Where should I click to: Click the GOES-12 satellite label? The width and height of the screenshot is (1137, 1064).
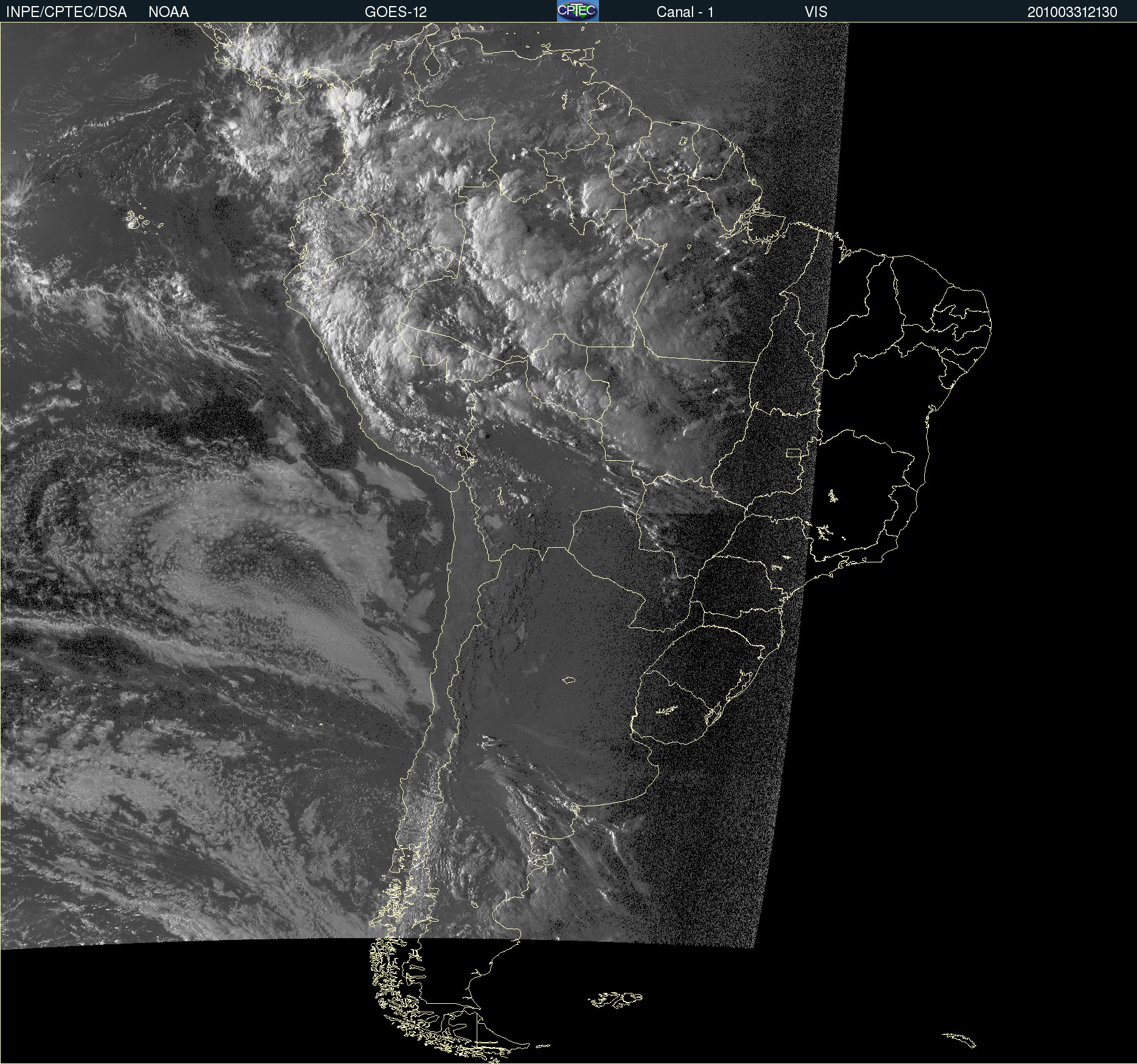tap(396, 12)
